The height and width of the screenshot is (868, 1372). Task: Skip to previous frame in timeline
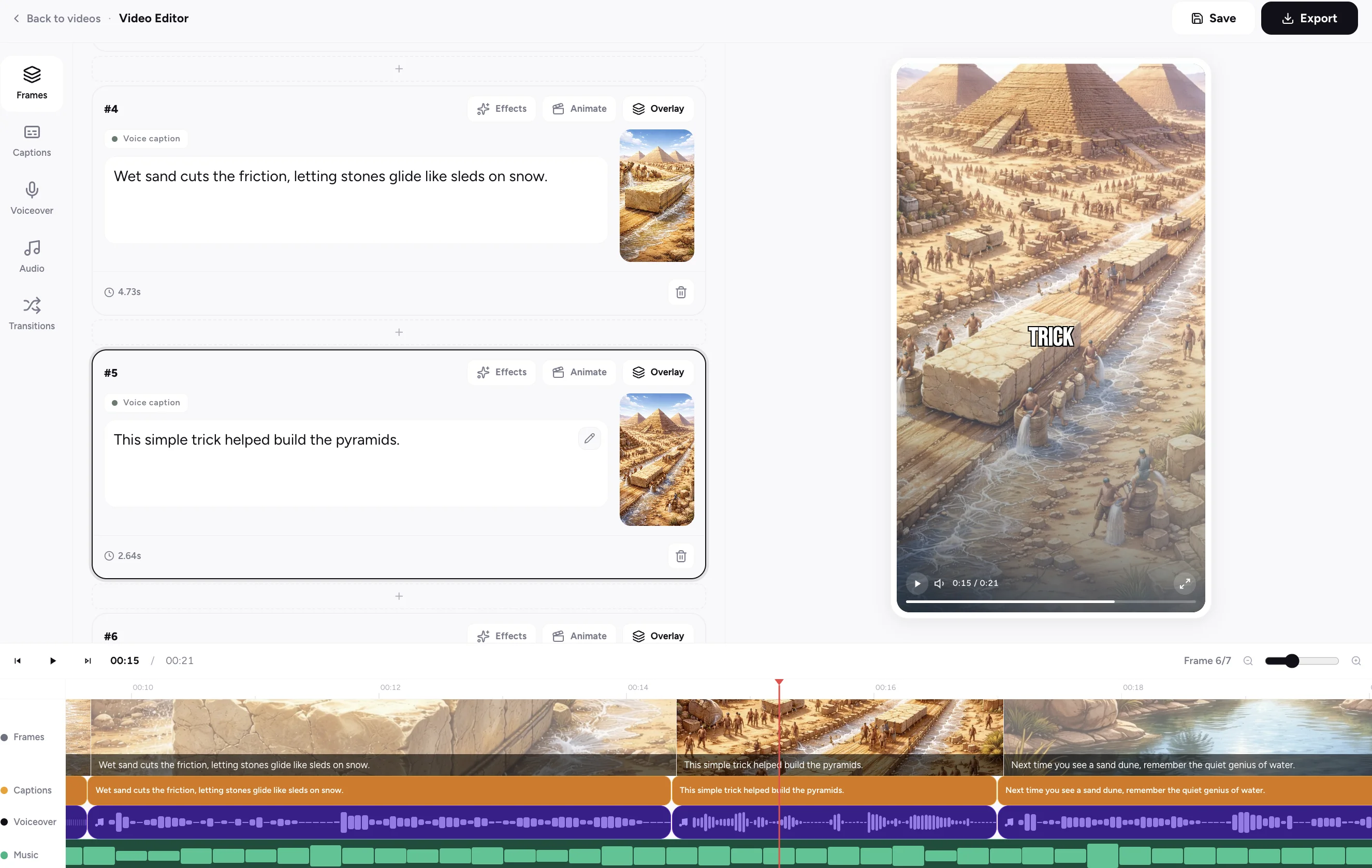(x=18, y=660)
